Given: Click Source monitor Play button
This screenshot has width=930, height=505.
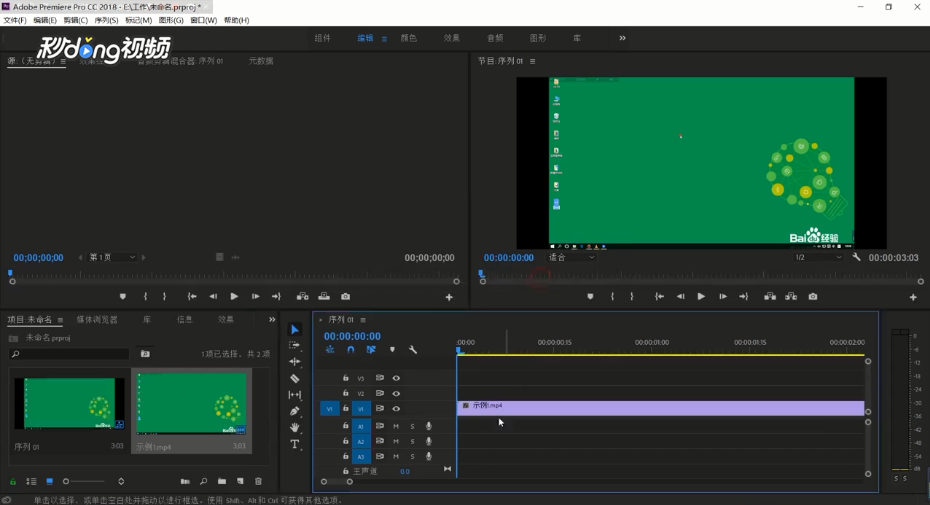Looking at the screenshot, I should tap(234, 296).
